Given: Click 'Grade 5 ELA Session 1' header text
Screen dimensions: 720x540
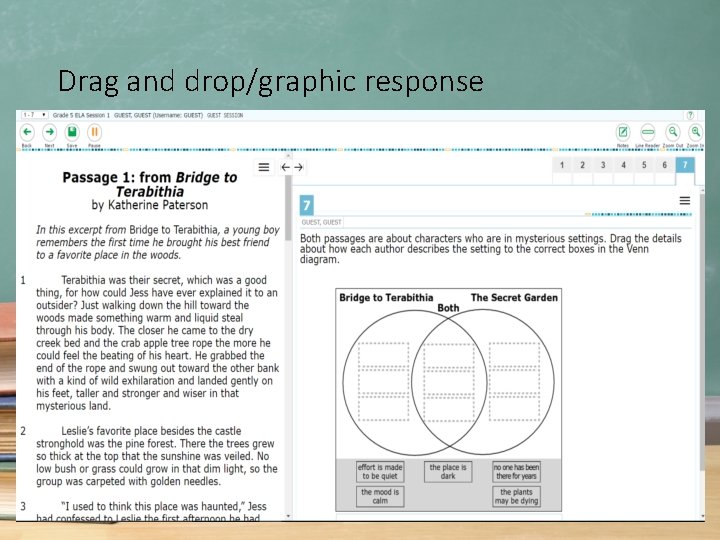Looking at the screenshot, I should (81, 115).
